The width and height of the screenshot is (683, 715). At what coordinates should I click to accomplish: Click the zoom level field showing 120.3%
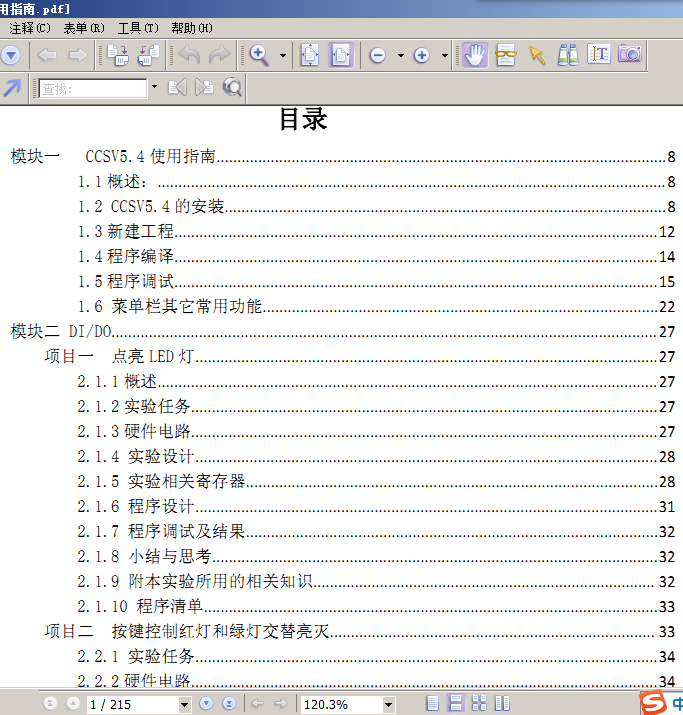pos(342,705)
